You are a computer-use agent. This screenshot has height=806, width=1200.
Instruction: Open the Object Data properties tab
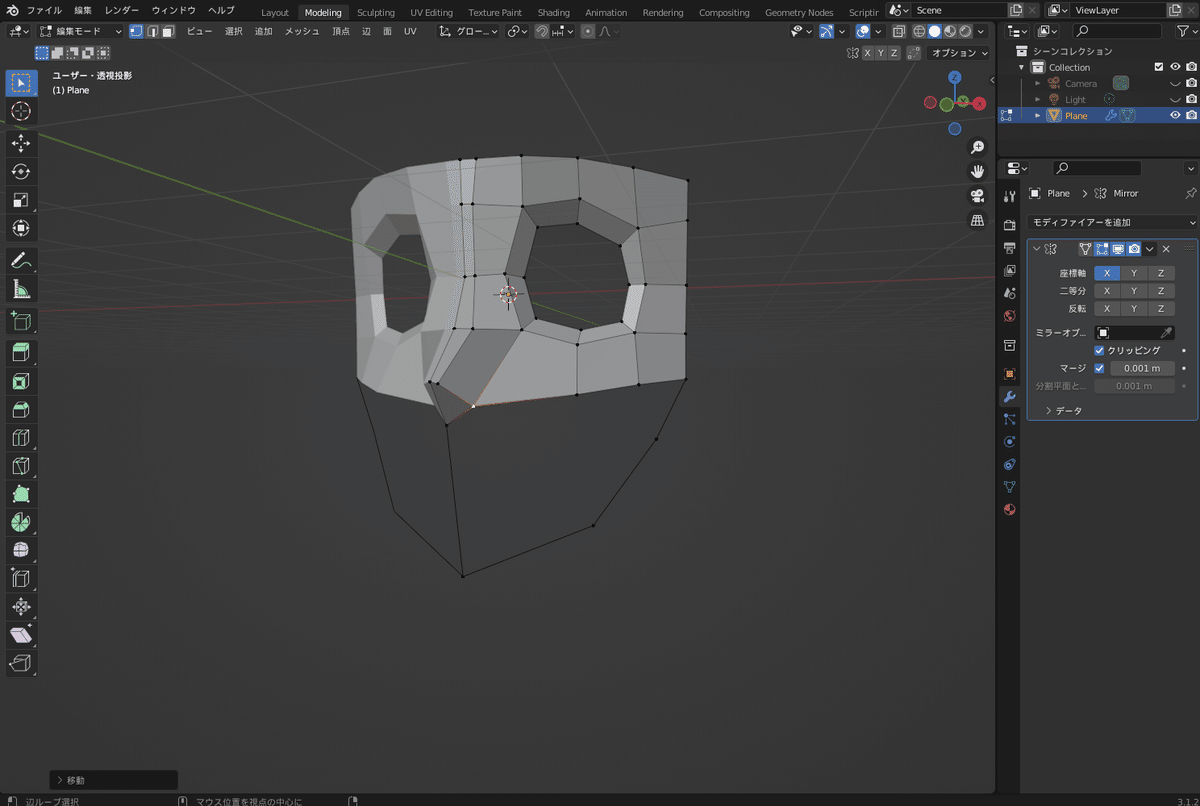pyautogui.click(x=1009, y=487)
